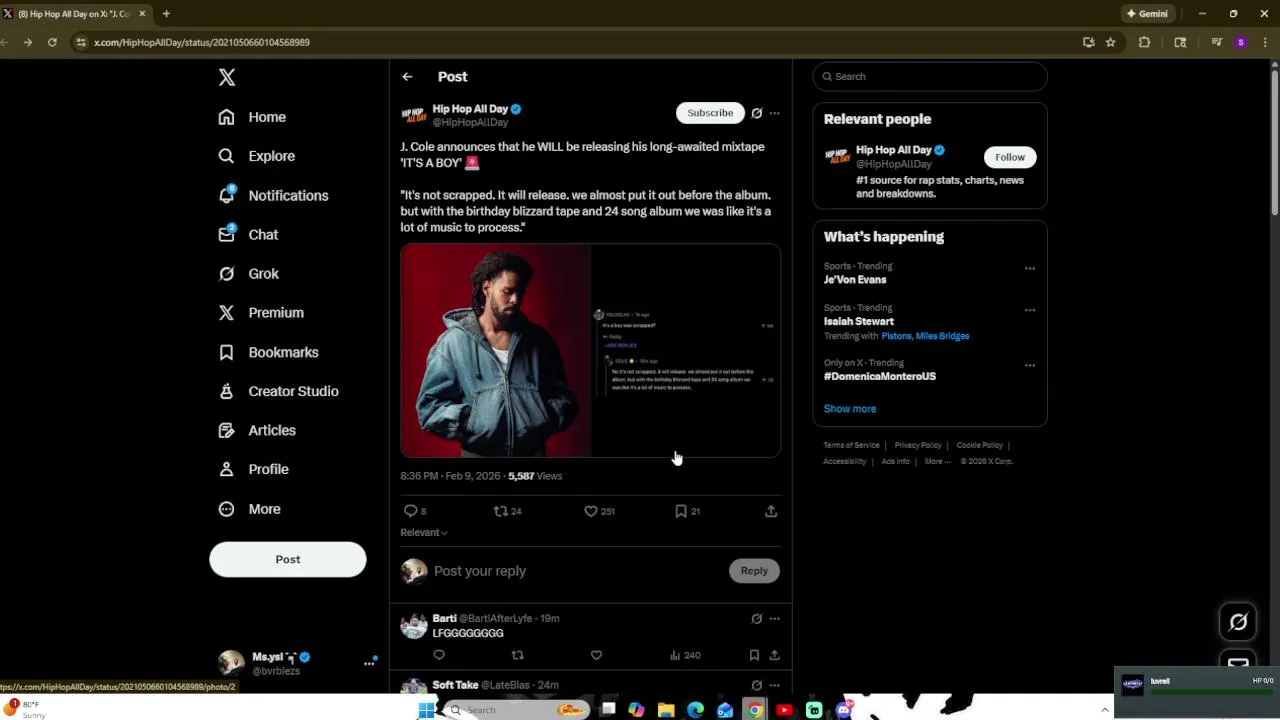Bookmark Barti's comment

(x=754, y=655)
